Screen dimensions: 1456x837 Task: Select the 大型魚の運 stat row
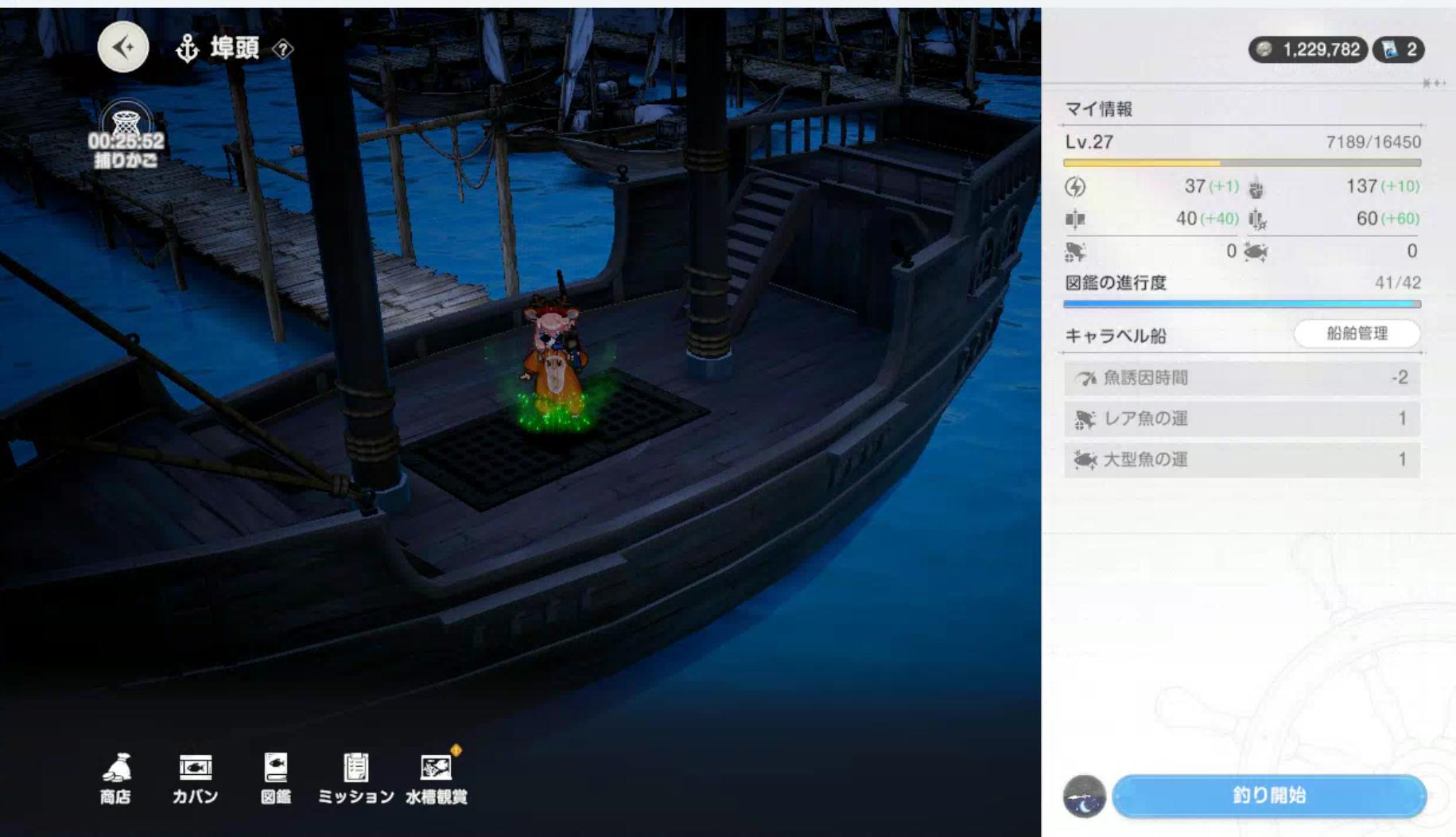click(1241, 460)
